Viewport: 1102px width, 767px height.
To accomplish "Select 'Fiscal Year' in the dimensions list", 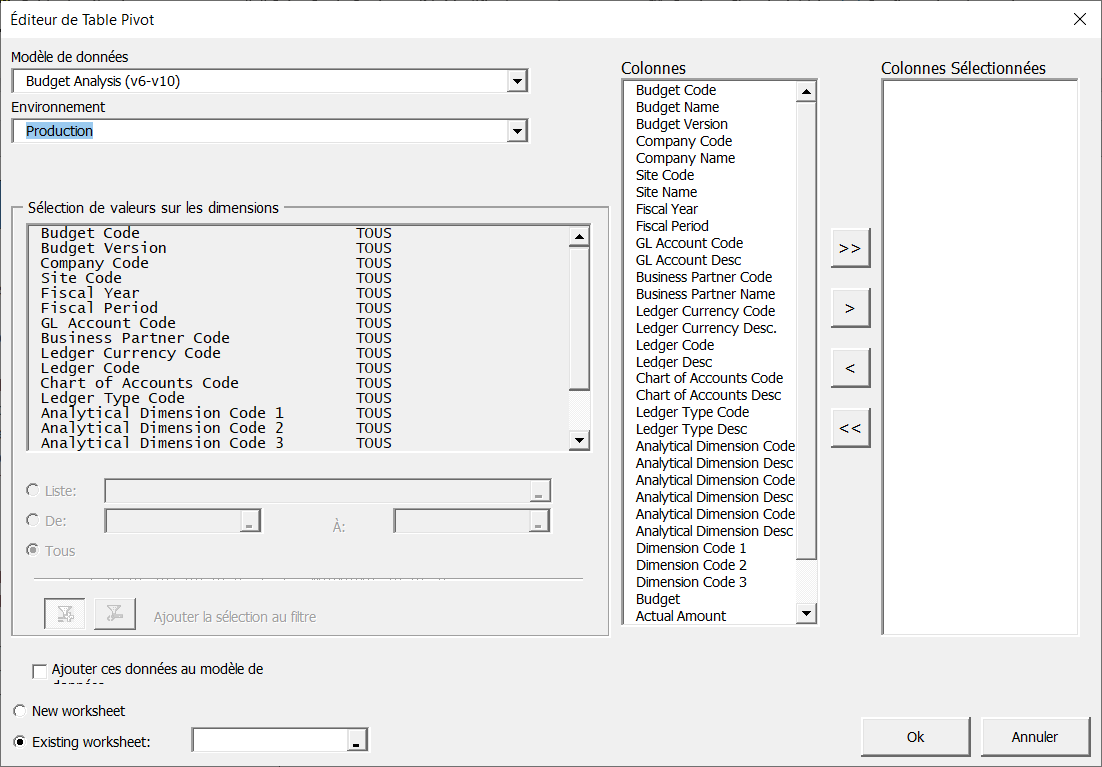I will pyautogui.click(x=90, y=293).
